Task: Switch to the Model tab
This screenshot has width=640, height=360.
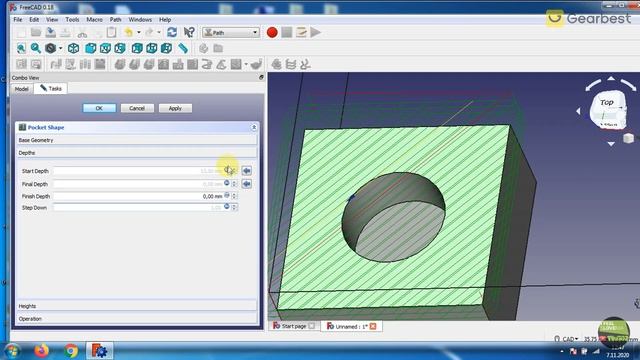Action: (22, 89)
